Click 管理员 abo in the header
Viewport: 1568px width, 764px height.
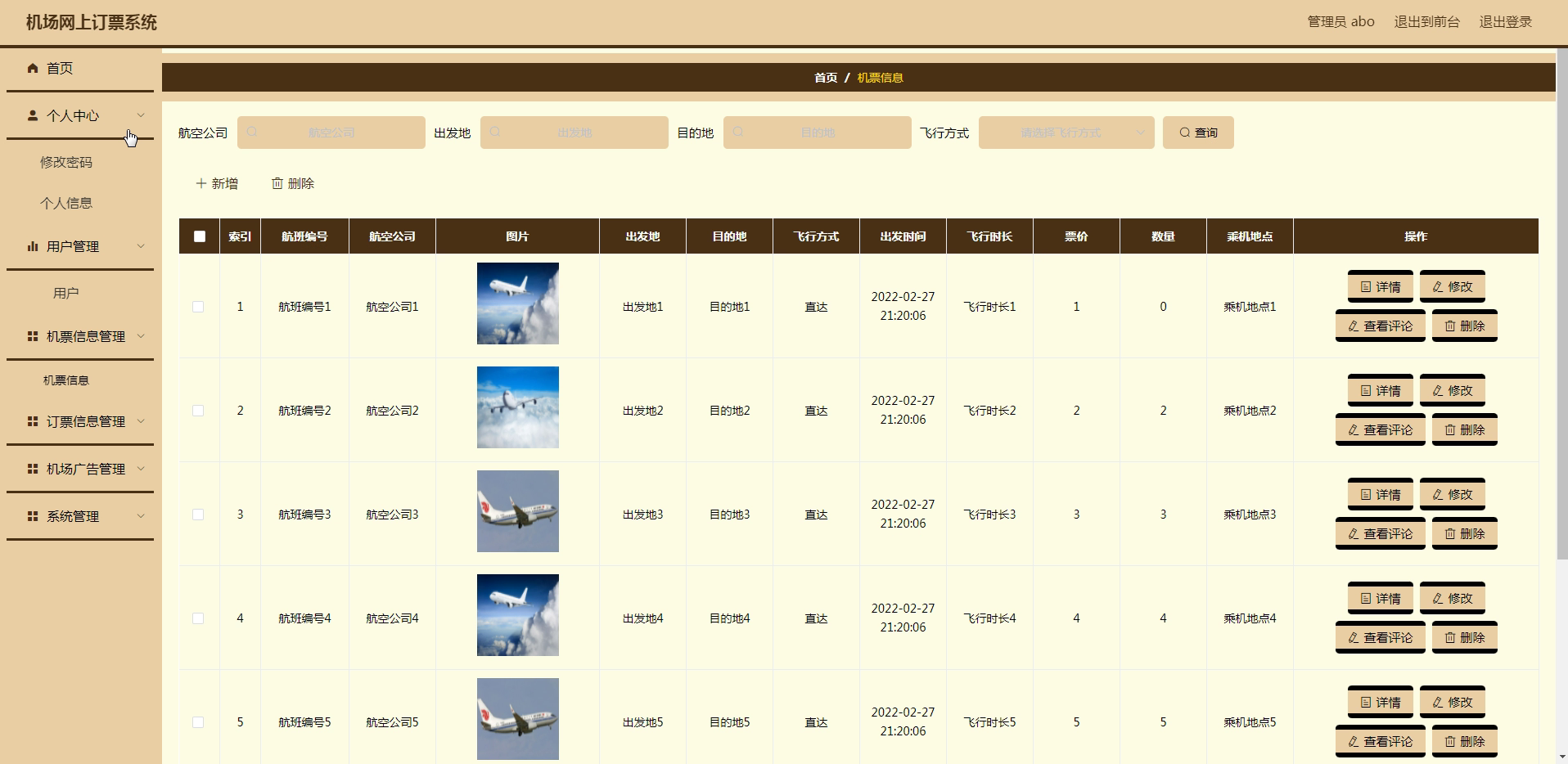coord(1340,22)
